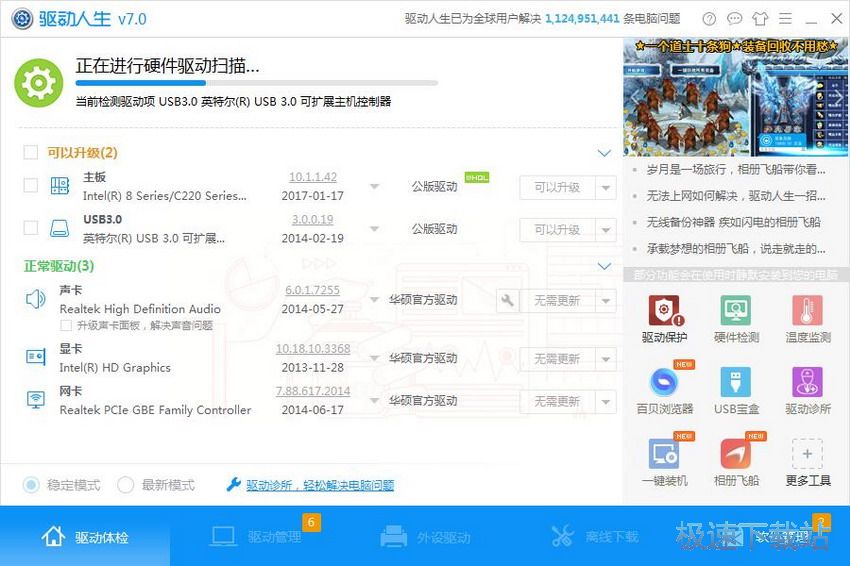Open the 硬件检测 tool
The width and height of the screenshot is (850, 566).
(736, 319)
